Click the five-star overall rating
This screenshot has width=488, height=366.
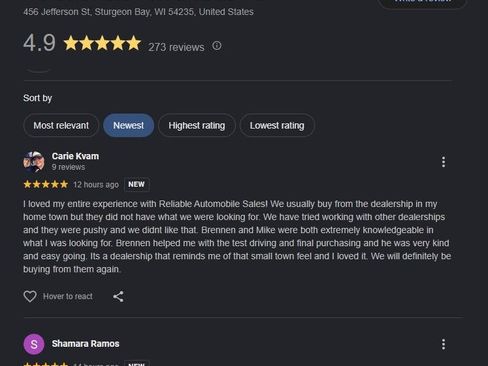(x=102, y=43)
